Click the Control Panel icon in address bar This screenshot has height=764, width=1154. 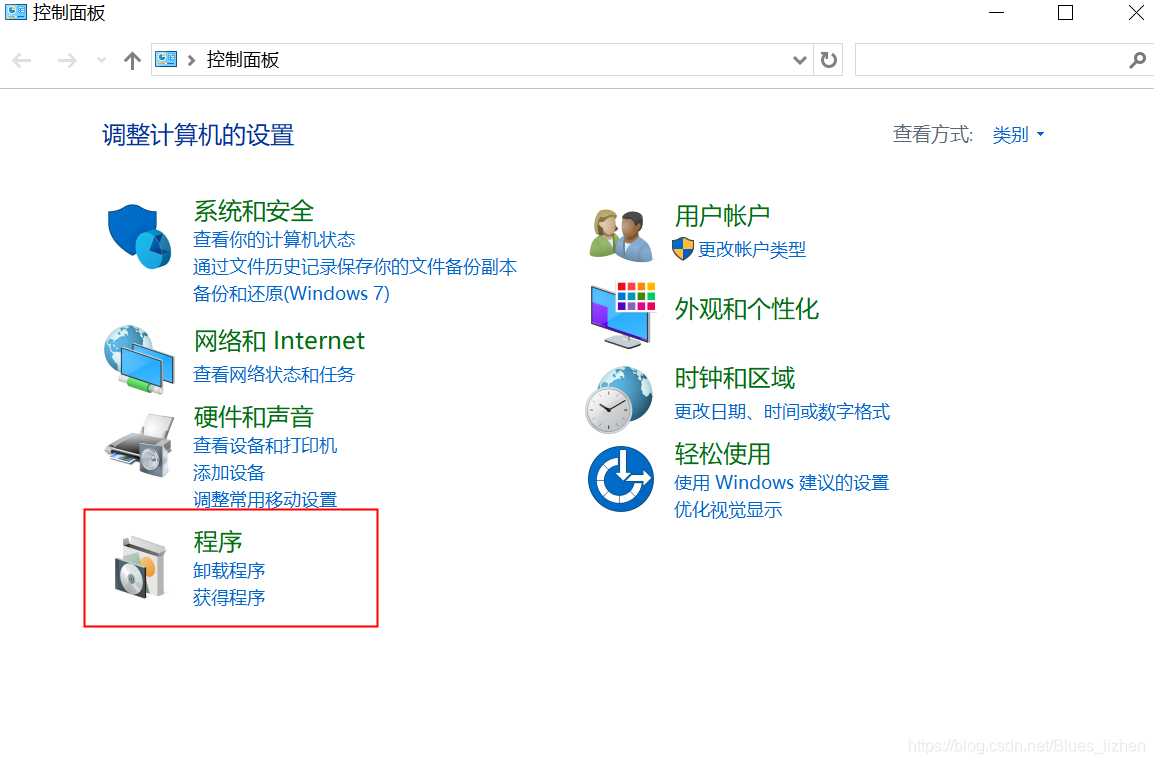166,59
